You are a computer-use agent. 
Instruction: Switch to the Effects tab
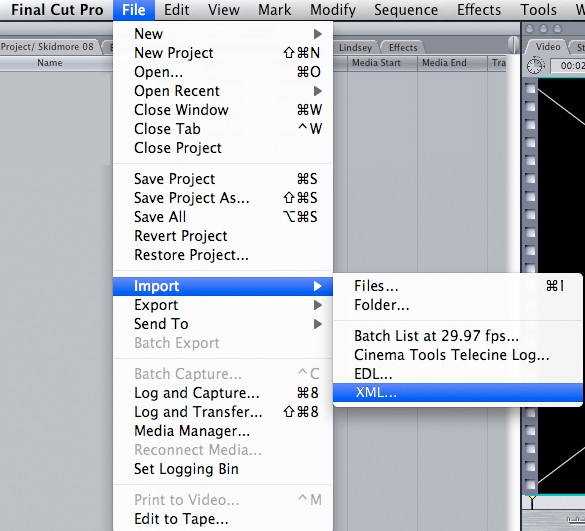(x=403, y=48)
